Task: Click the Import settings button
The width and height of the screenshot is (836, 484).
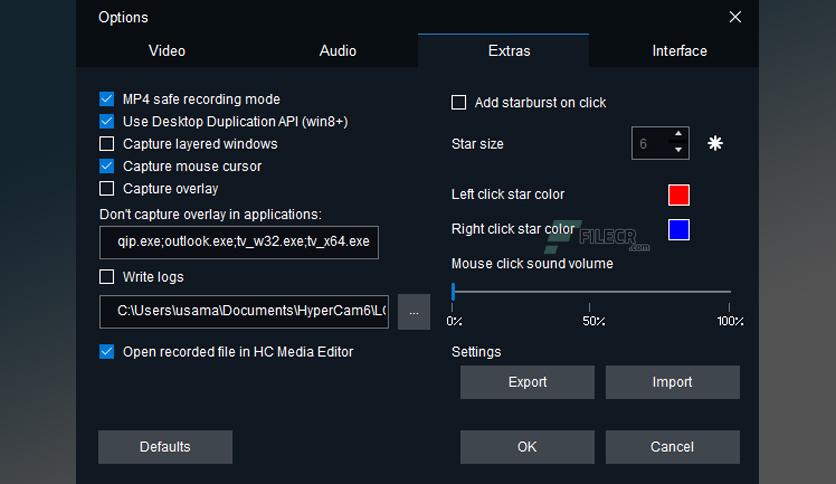Action: click(x=672, y=382)
